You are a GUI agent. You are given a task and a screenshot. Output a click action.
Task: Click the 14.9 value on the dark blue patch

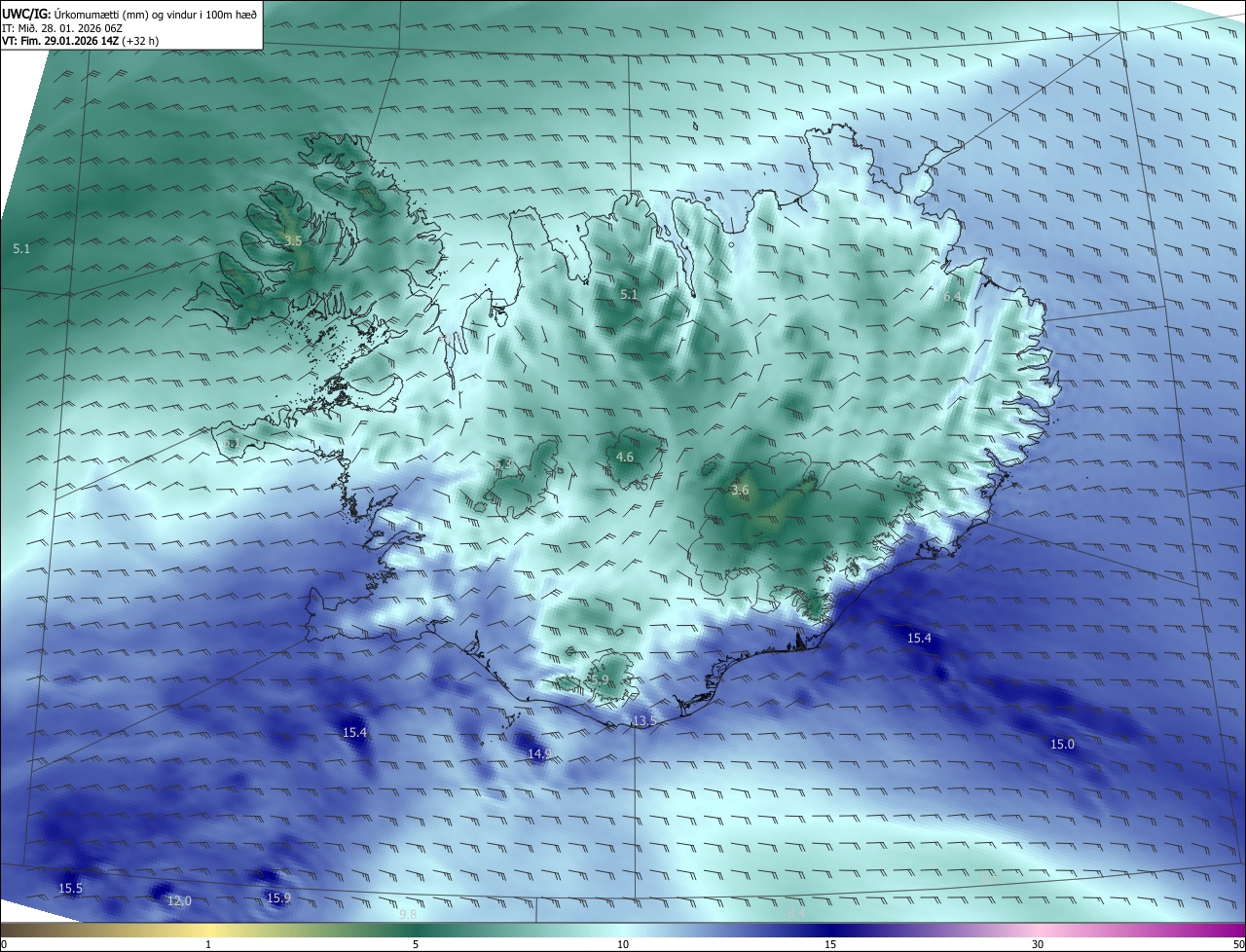coord(539,753)
